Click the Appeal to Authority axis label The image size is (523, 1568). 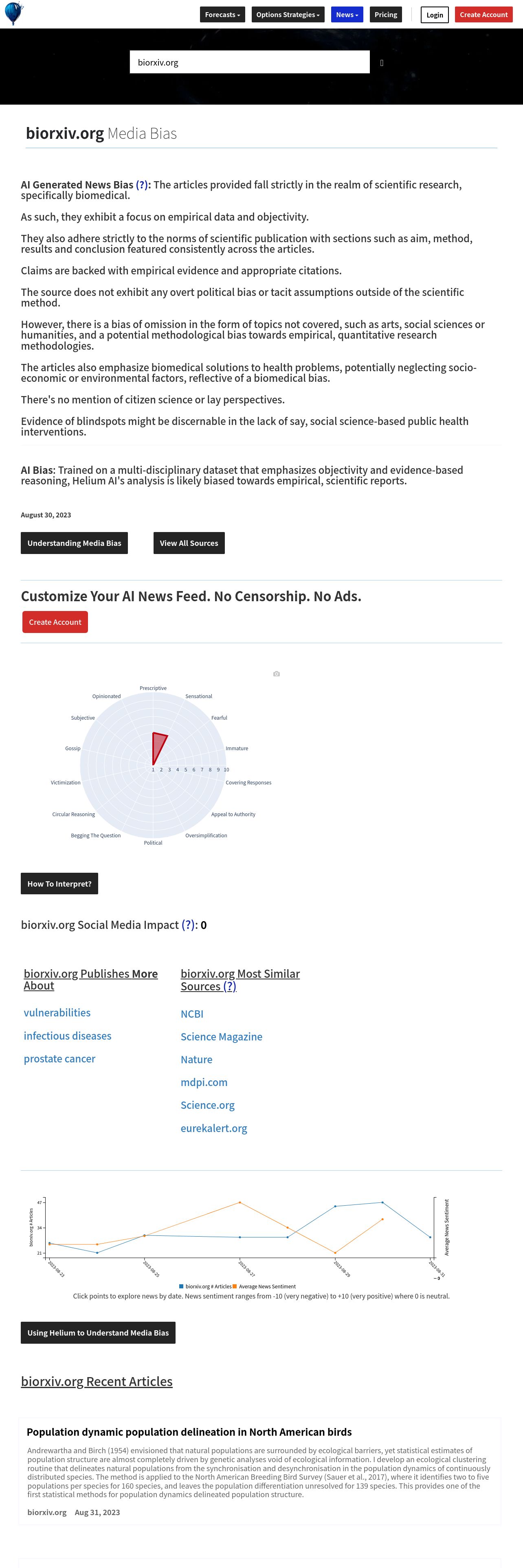tap(233, 814)
